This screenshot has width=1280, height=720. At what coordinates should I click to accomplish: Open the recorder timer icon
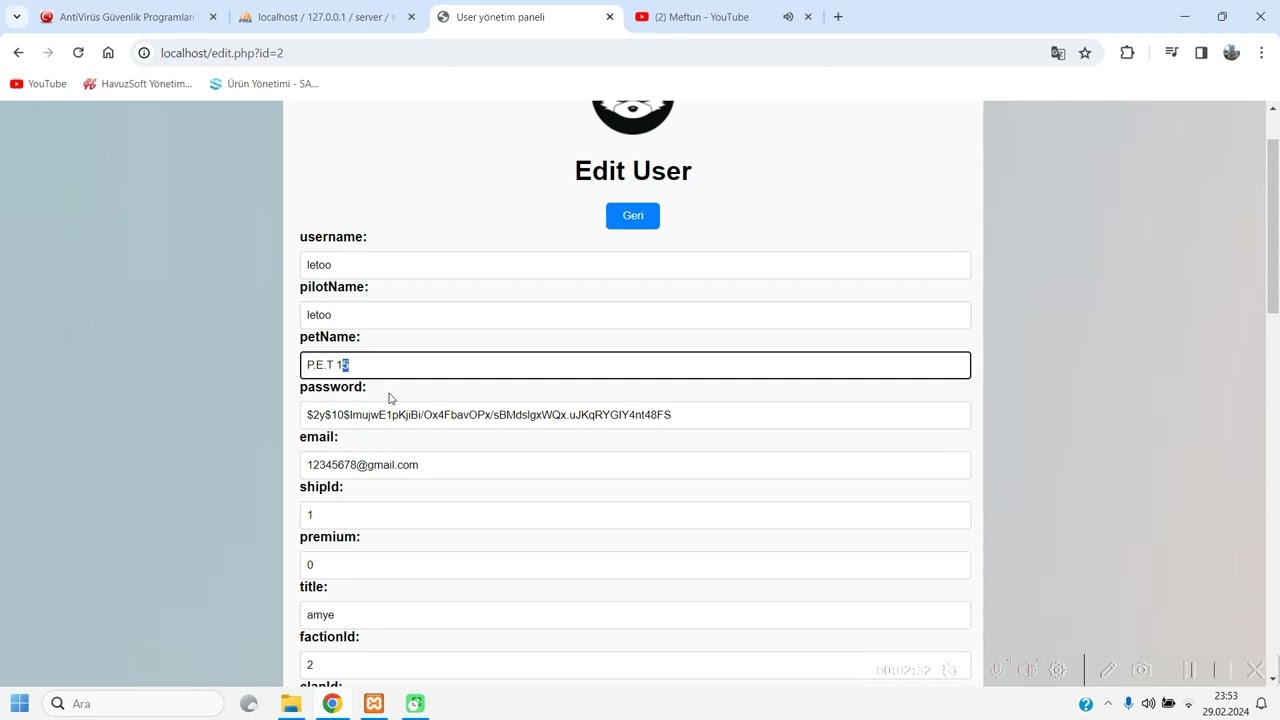pos(950,670)
